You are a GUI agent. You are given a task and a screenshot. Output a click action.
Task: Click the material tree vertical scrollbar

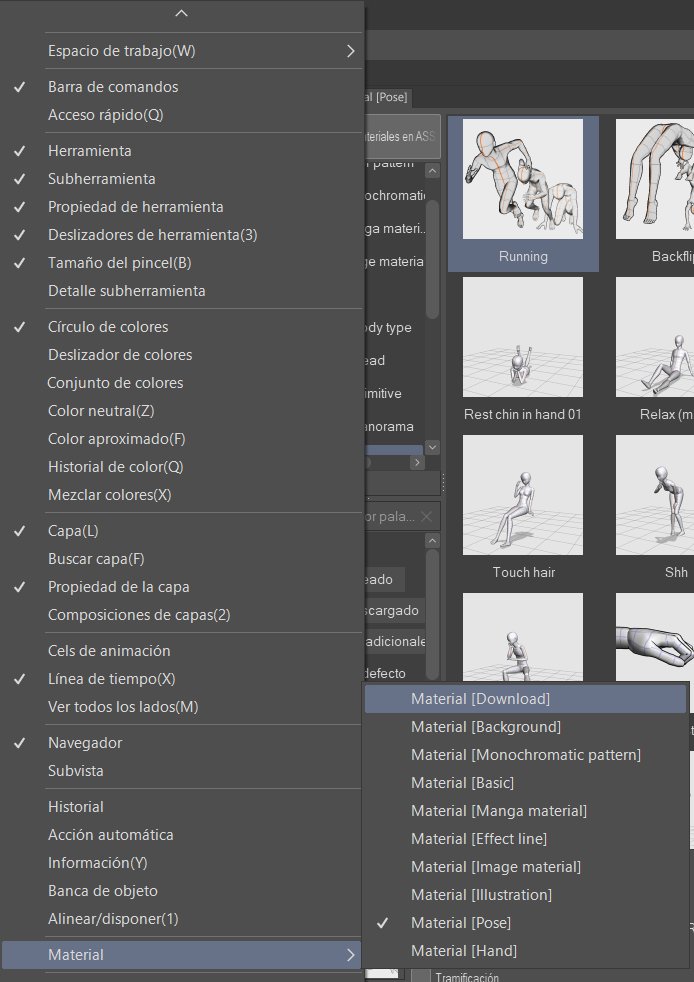[x=432, y=259]
